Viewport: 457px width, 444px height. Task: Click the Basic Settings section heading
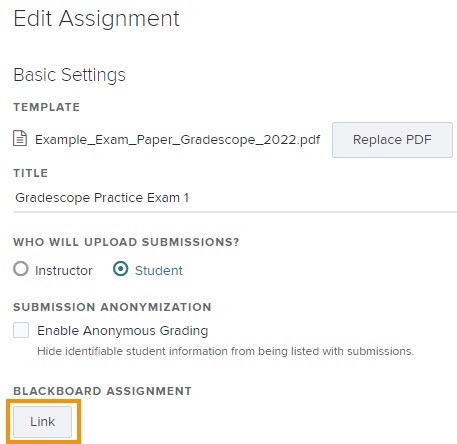tap(69, 75)
